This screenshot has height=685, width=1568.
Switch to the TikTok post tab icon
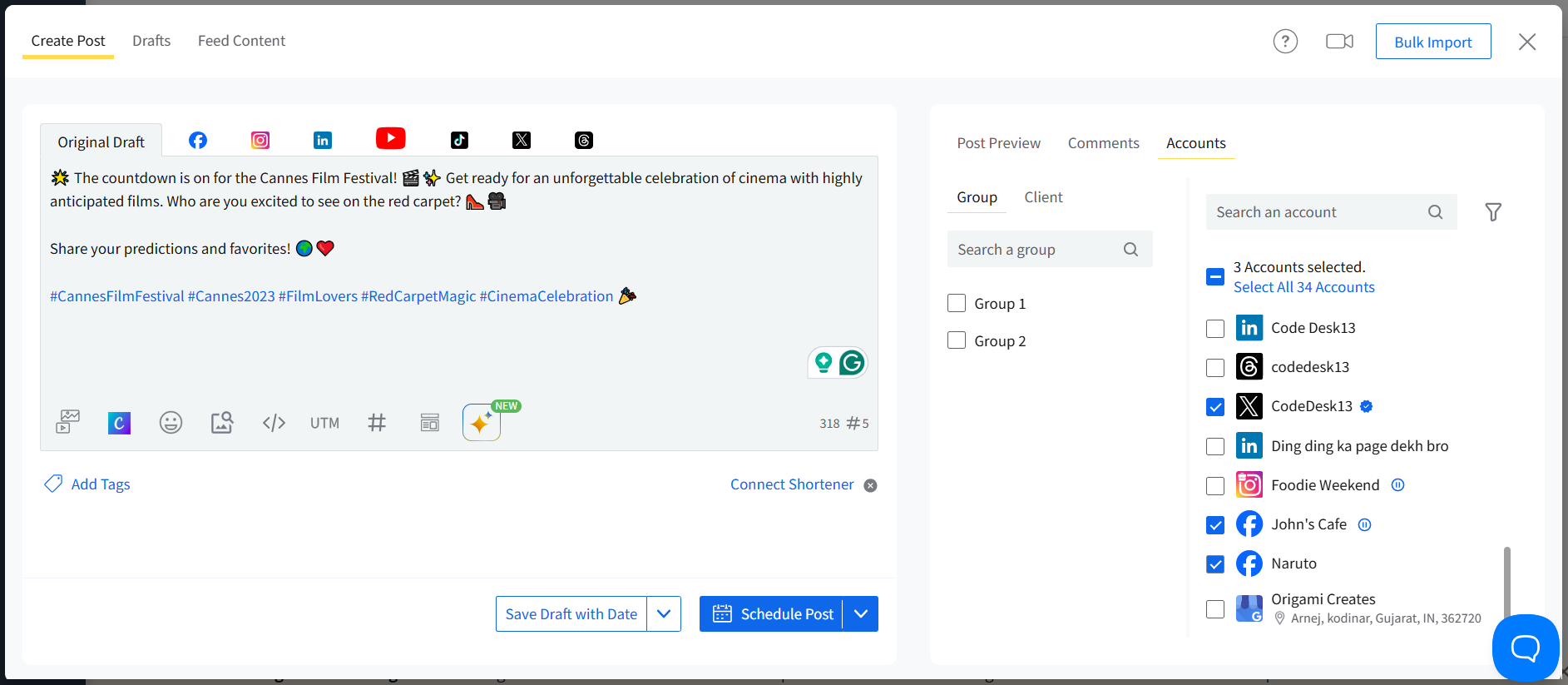click(459, 140)
